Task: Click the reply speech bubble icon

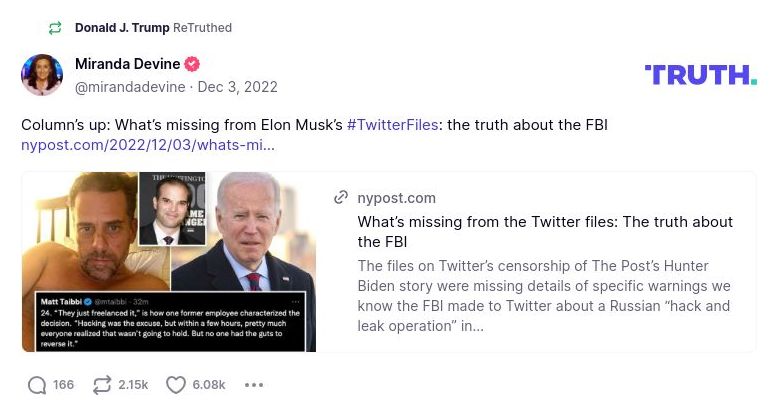Action: tap(37, 385)
